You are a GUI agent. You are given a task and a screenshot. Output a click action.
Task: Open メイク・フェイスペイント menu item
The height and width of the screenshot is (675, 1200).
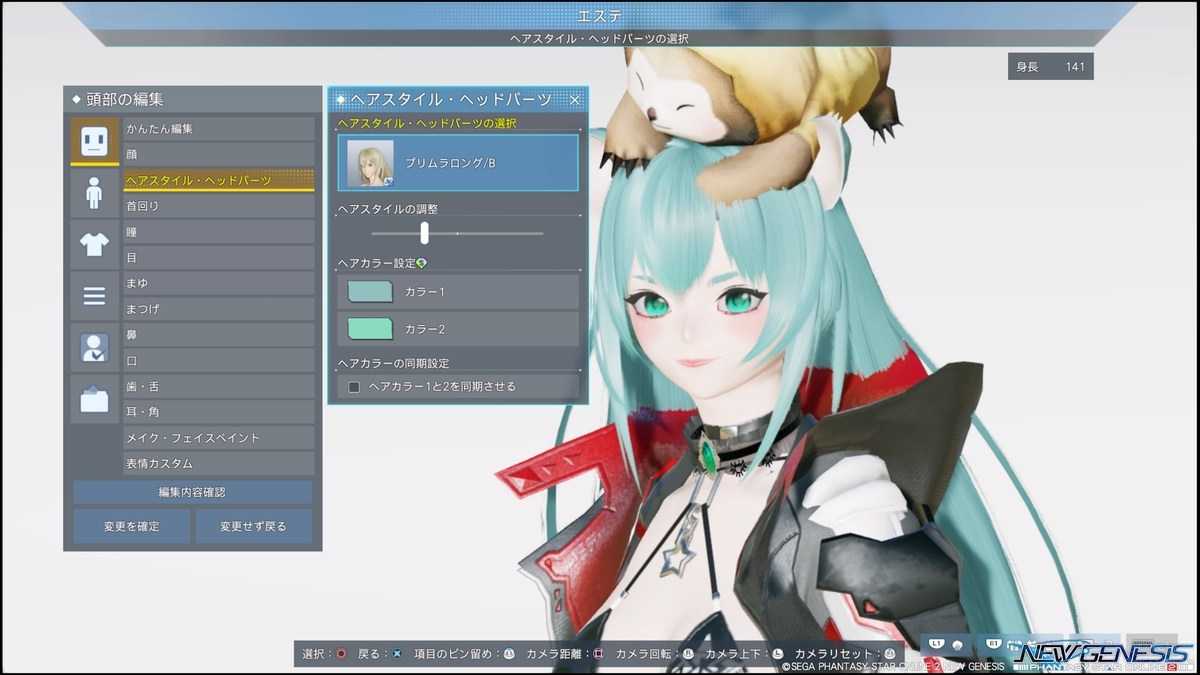219,438
